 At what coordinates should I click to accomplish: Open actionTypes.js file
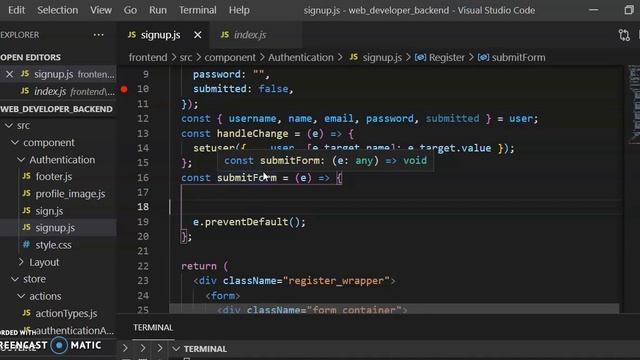coord(66,313)
